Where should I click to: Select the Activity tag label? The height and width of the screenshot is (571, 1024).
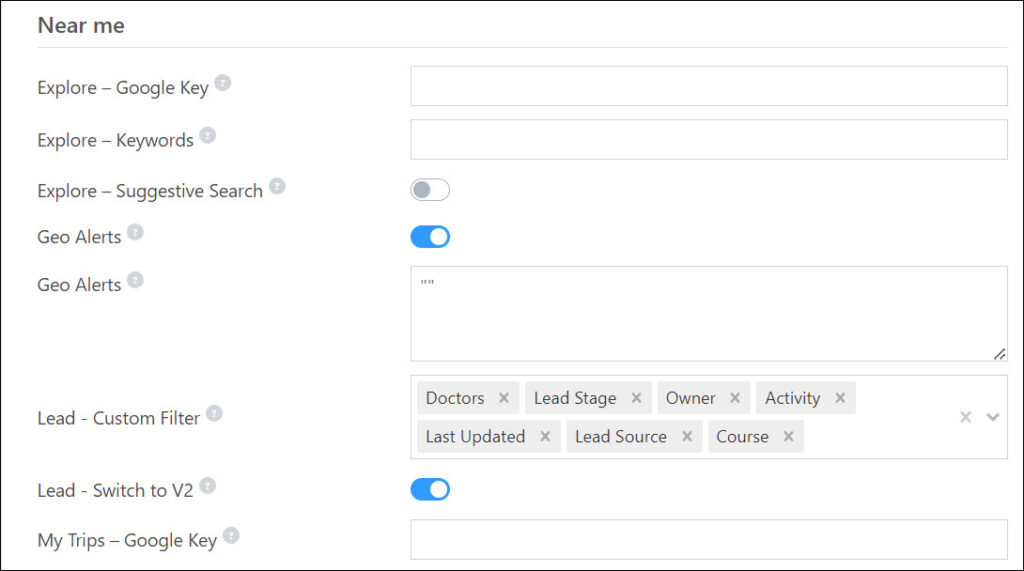tap(793, 398)
